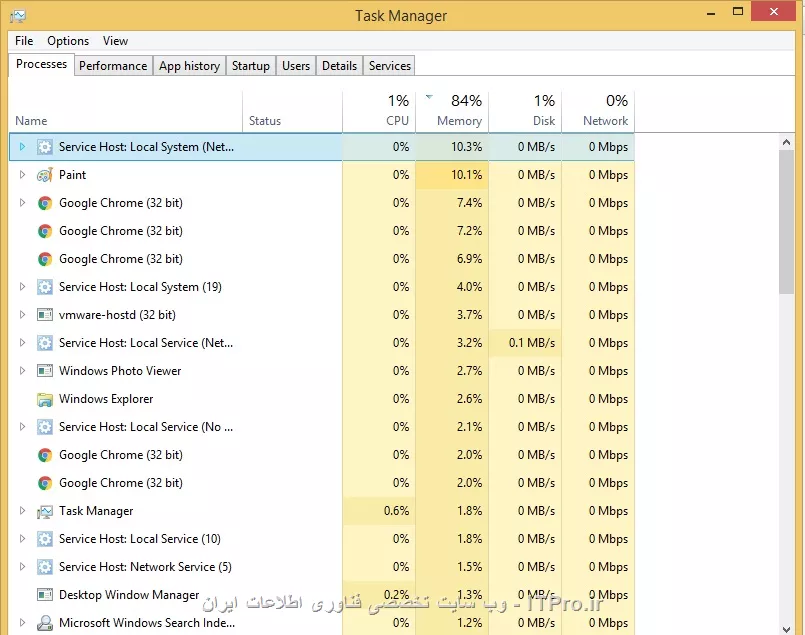Minimize the Task Manager window

coord(711,12)
